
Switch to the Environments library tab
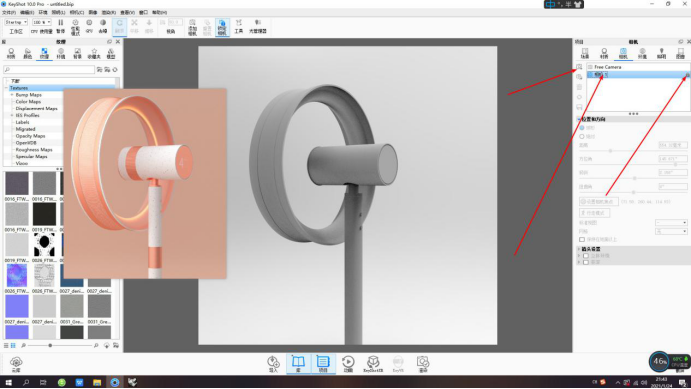[x=61, y=54]
